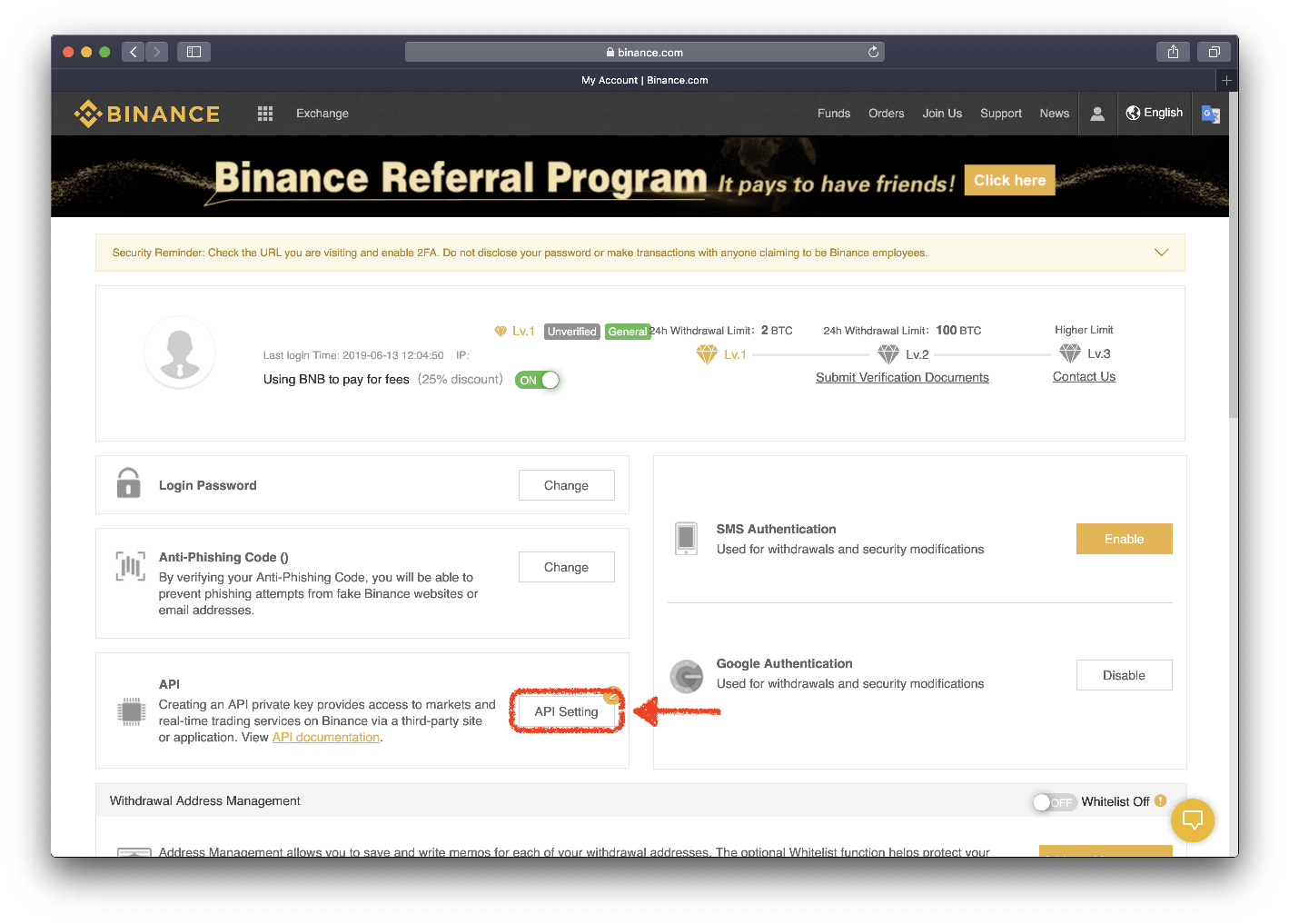The width and height of the screenshot is (1289, 924).
Task: Reload the page in address bar
Action: point(873,52)
